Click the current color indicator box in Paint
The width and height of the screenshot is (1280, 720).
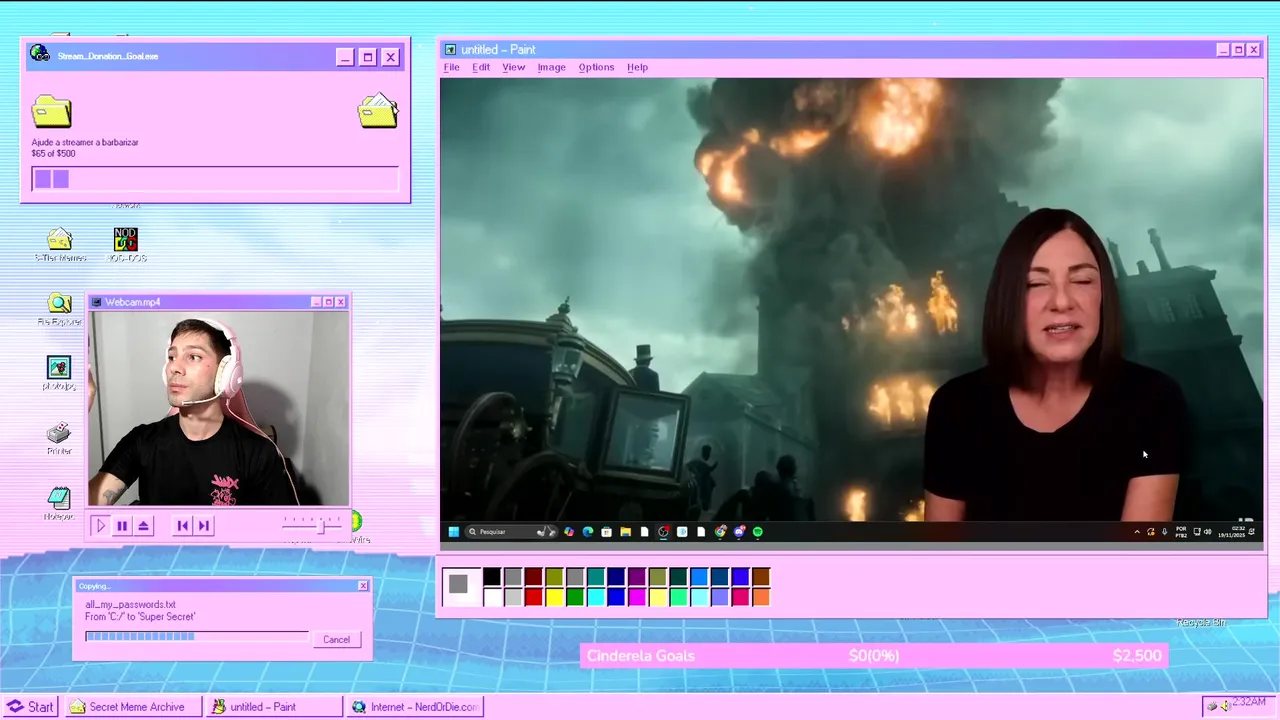click(459, 587)
